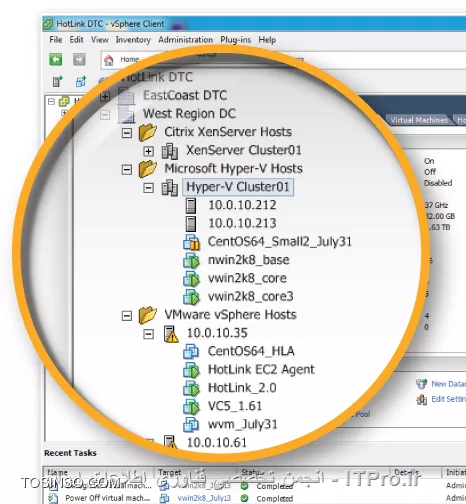Click the Home house icon
The width and height of the screenshot is (466, 504).
click(x=109, y=60)
